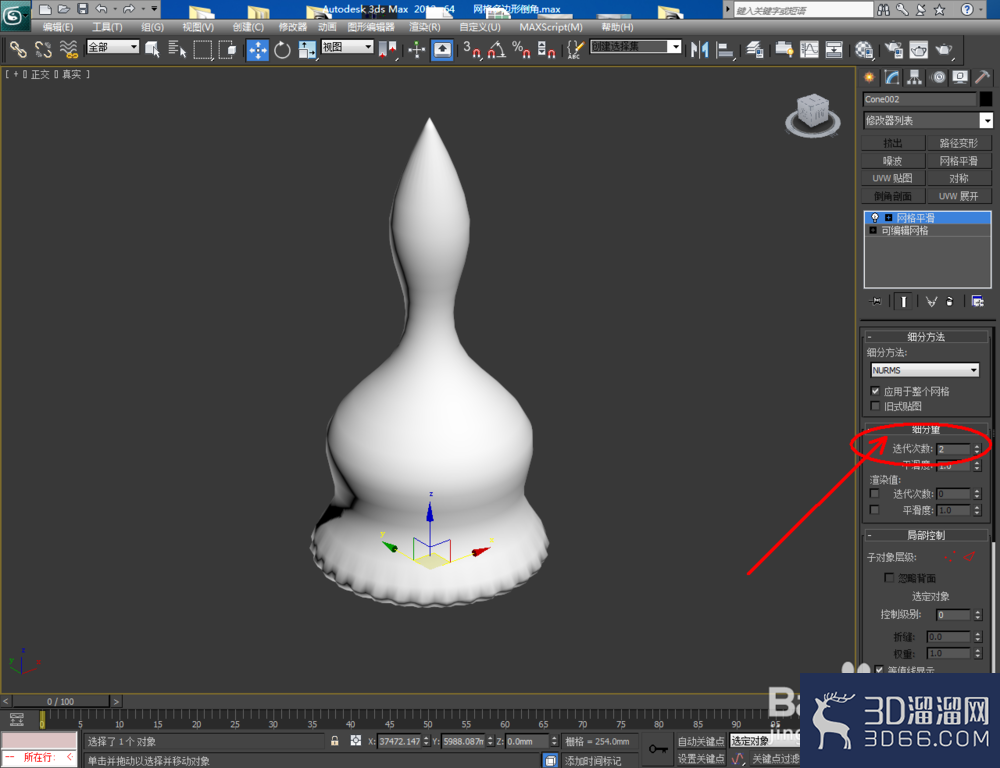Toggle 应用于整个网格 checkbox
1000x768 pixels.
[x=875, y=391]
